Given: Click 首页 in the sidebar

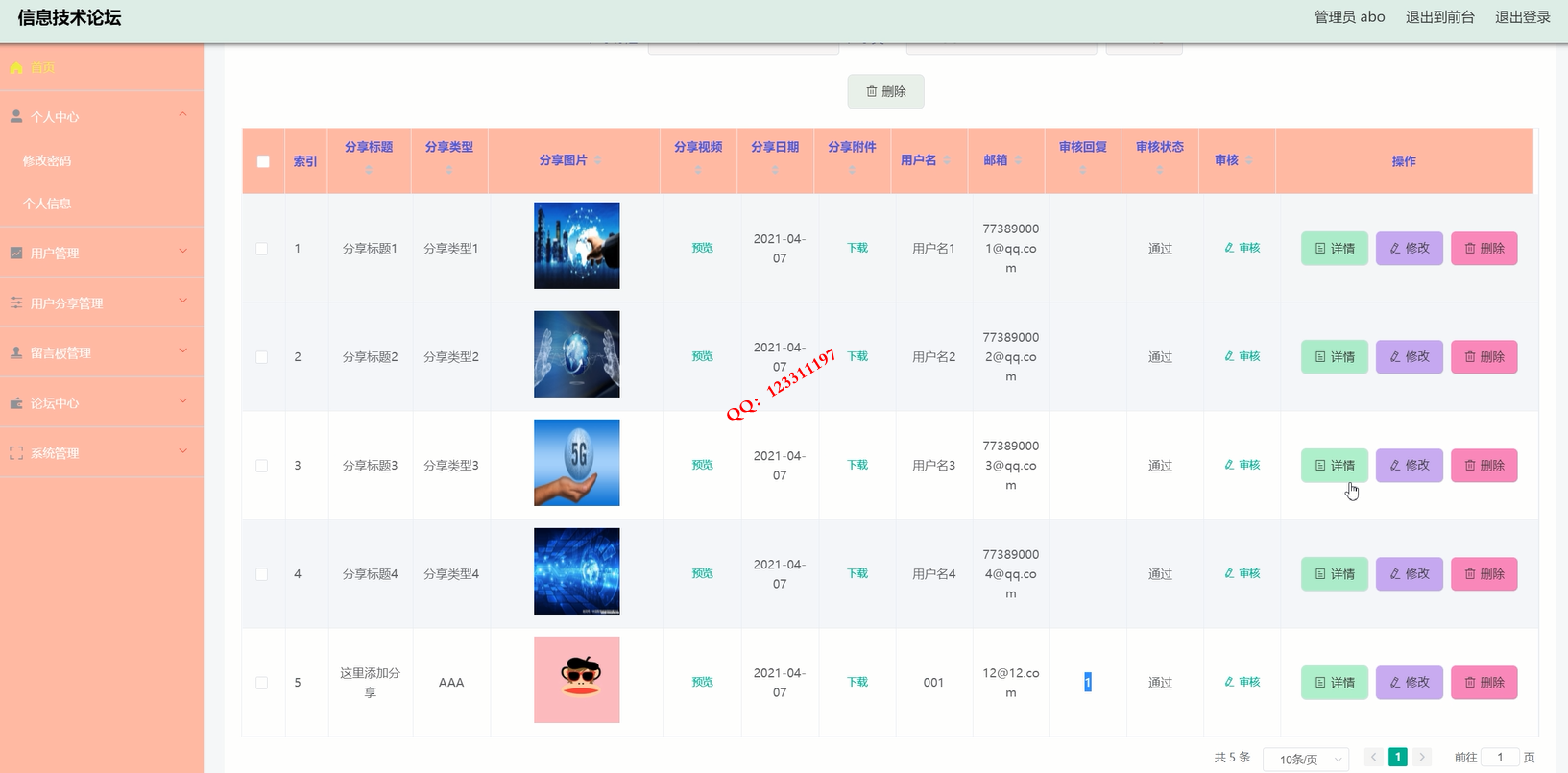Looking at the screenshot, I should click(x=42, y=68).
